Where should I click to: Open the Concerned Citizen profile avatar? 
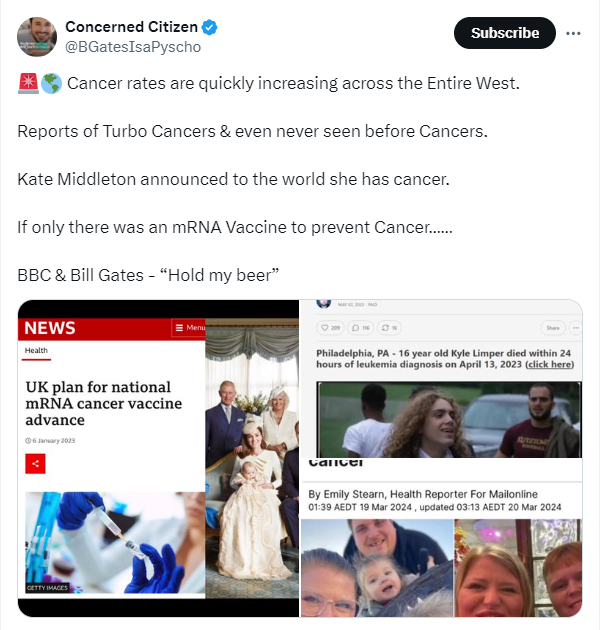click(37, 37)
